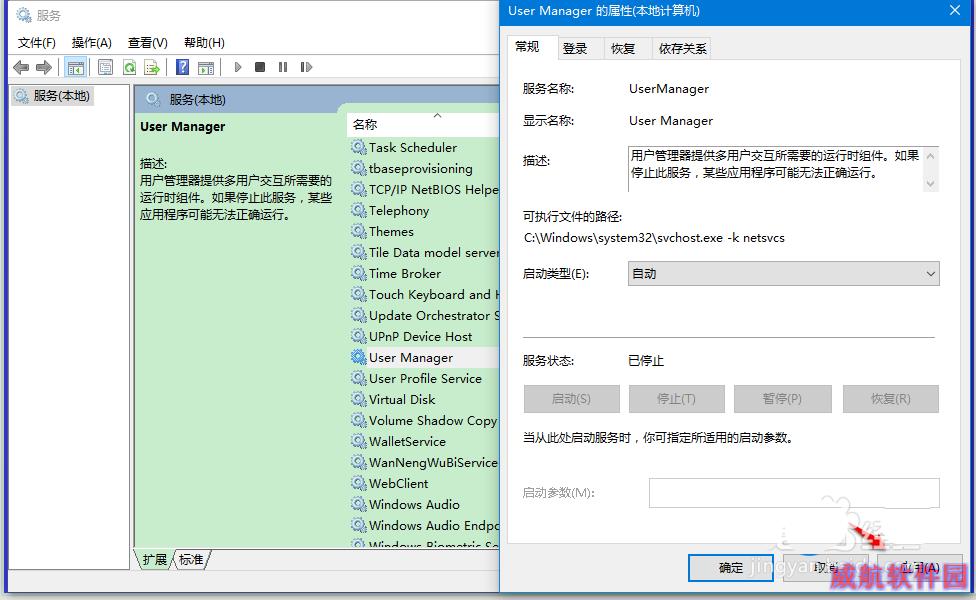The width and height of the screenshot is (976, 600).
Task: Restart the service with the toolbar icon
Action: pyautogui.click(x=306, y=67)
